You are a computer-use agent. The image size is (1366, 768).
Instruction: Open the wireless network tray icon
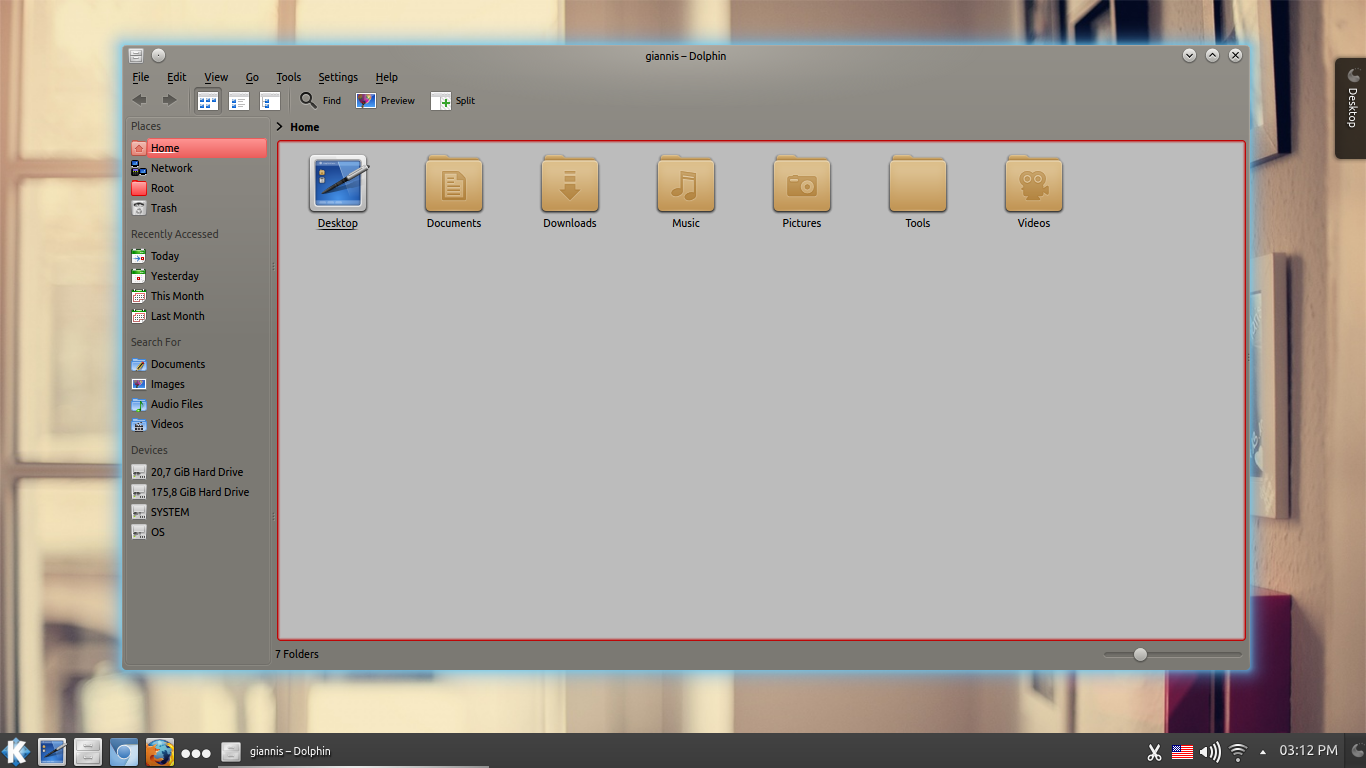(x=1238, y=751)
